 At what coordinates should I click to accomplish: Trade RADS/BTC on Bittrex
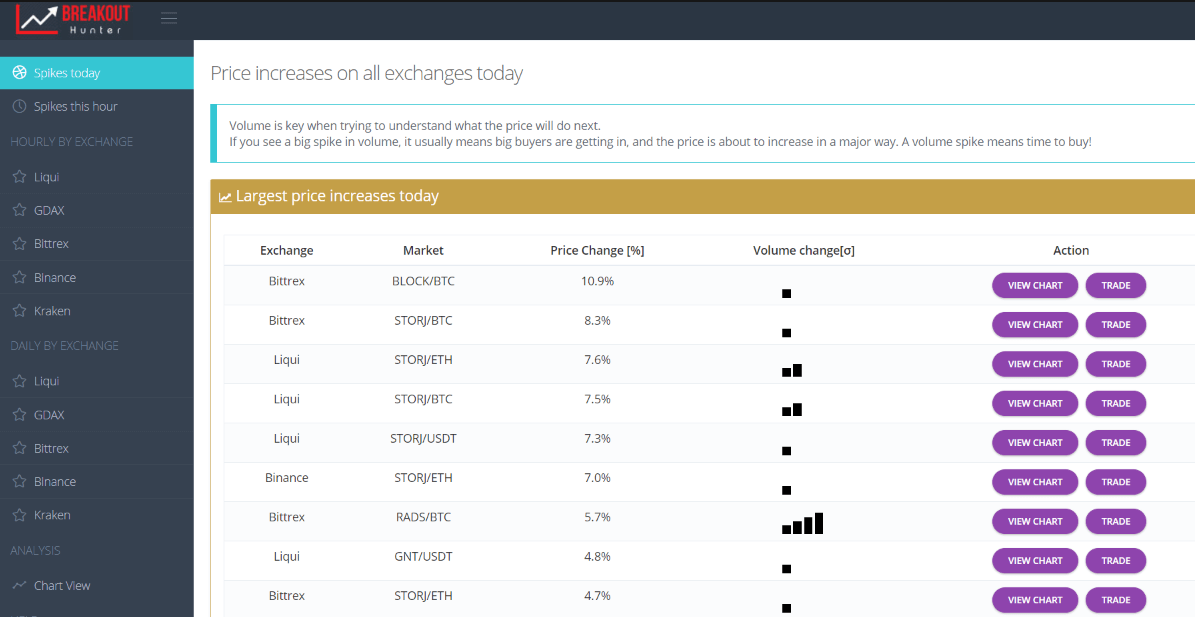(1116, 522)
